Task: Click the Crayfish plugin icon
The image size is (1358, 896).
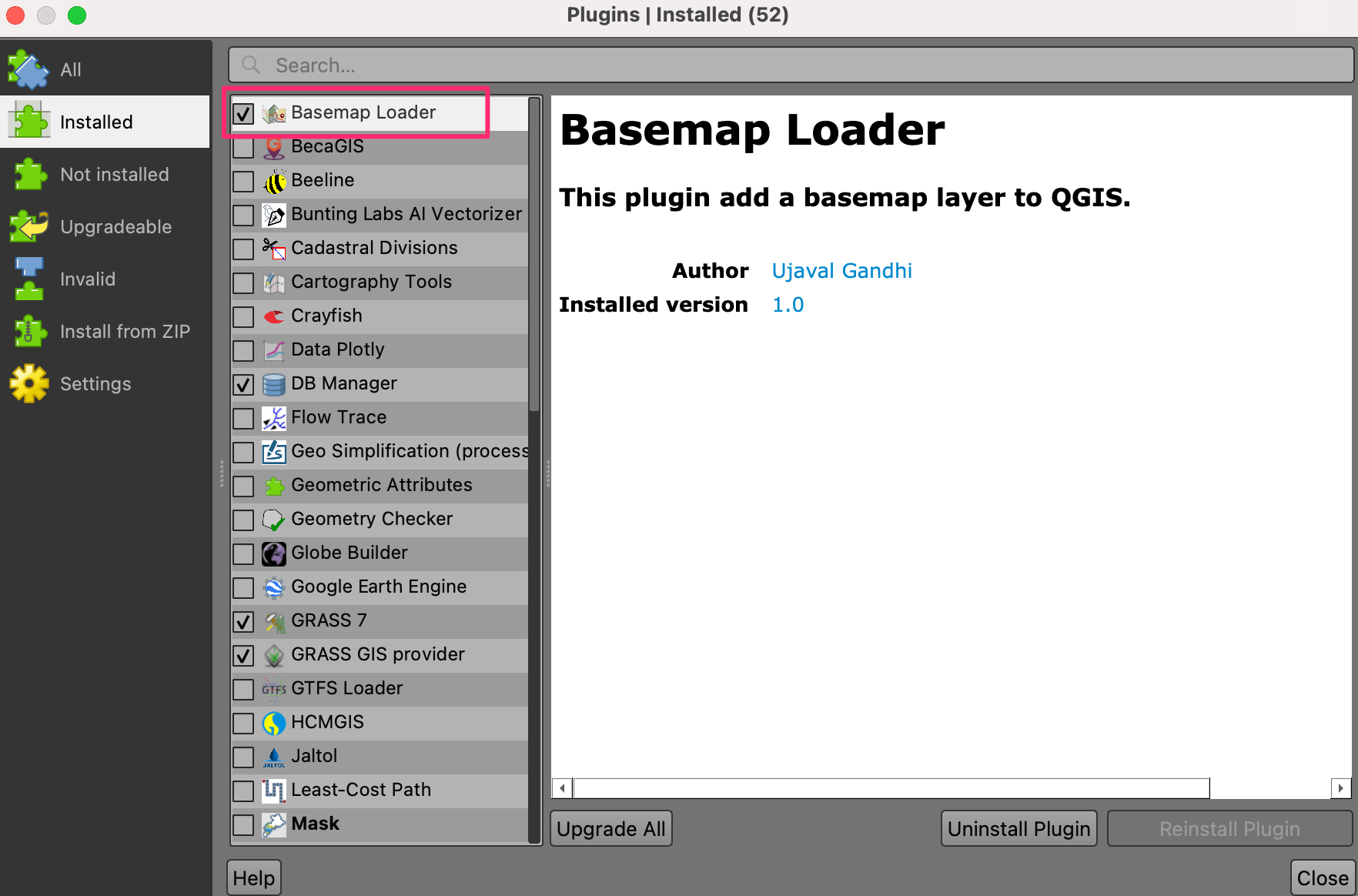Action: pos(274,316)
